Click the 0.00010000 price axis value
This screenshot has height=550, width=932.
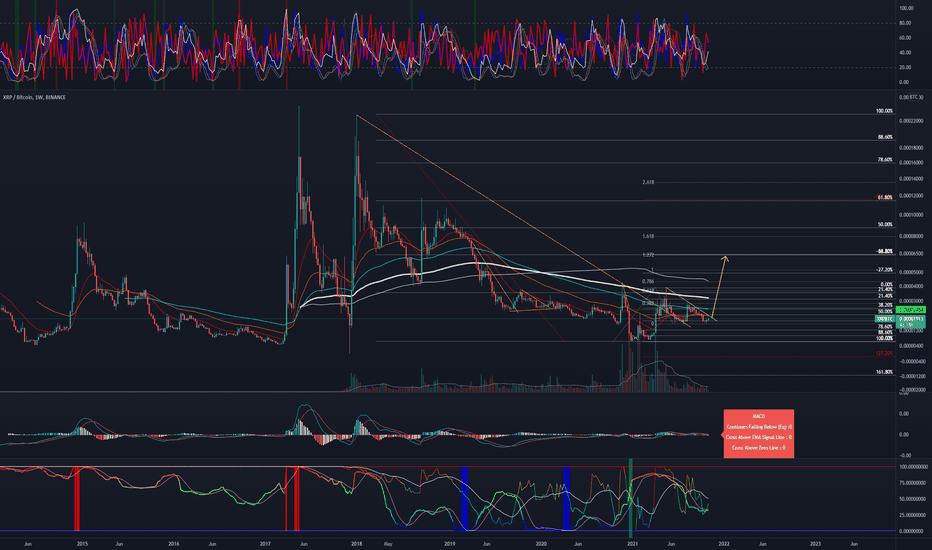coord(911,215)
